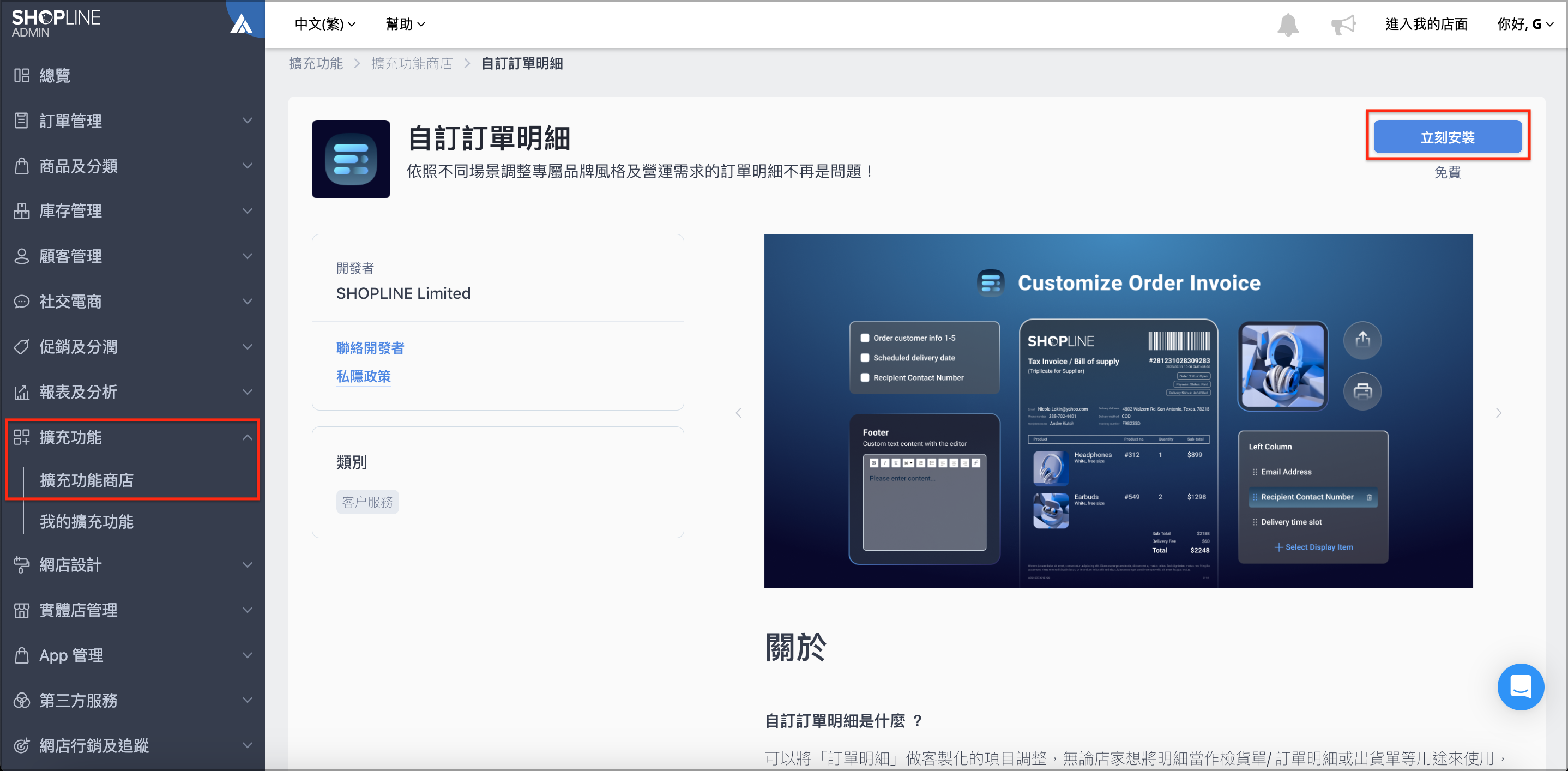The width and height of the screenshot is (1568, 771).
Task: Click the white triangle logo in the sidebar header
Action: [241, 24]
